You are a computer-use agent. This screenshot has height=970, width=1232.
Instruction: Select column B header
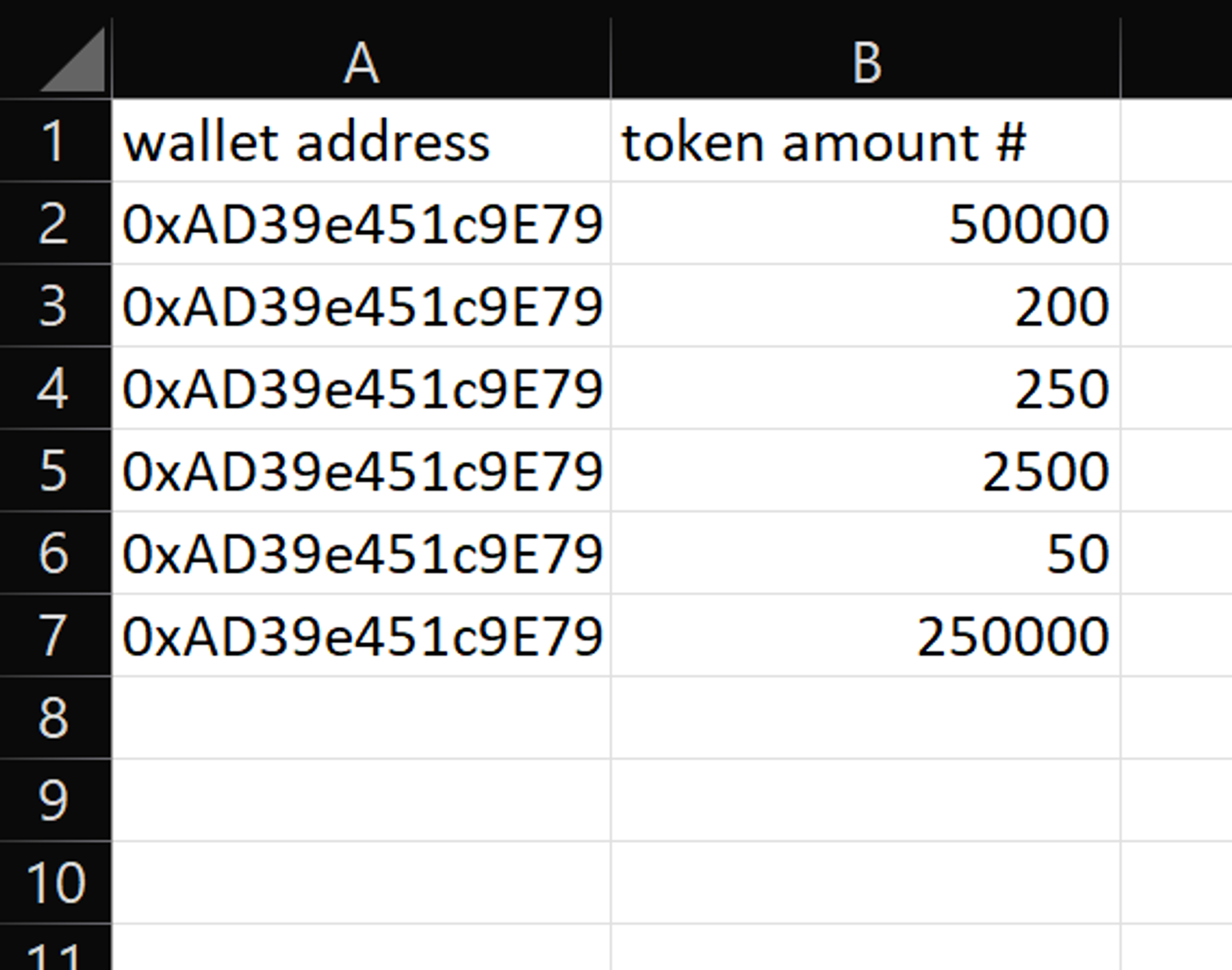pos(865,62)
